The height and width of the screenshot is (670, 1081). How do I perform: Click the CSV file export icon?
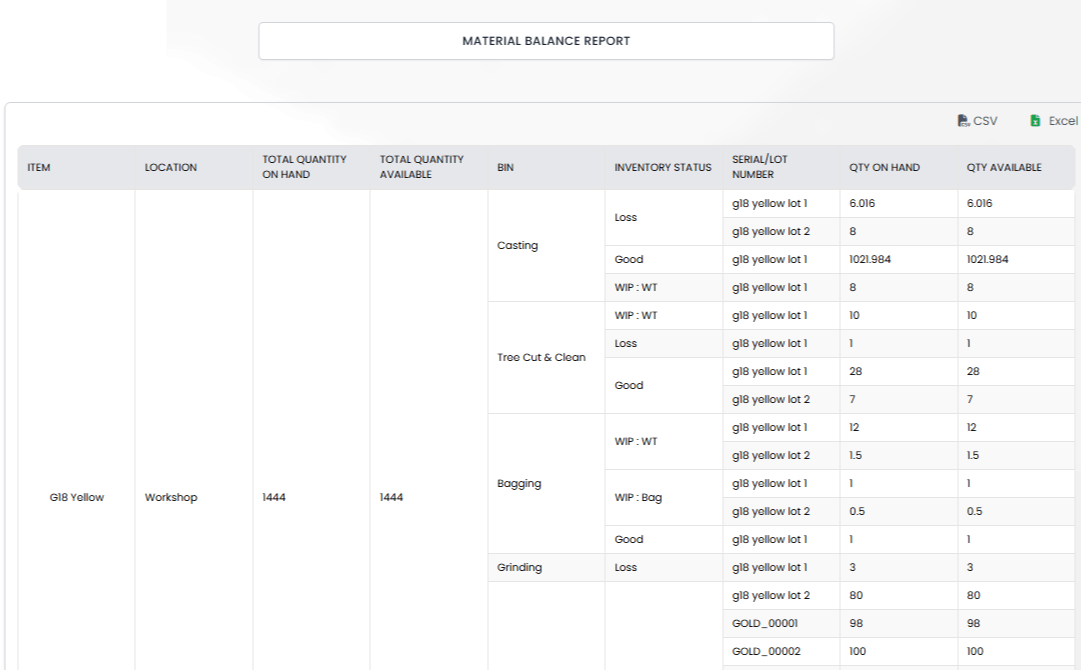962,119
